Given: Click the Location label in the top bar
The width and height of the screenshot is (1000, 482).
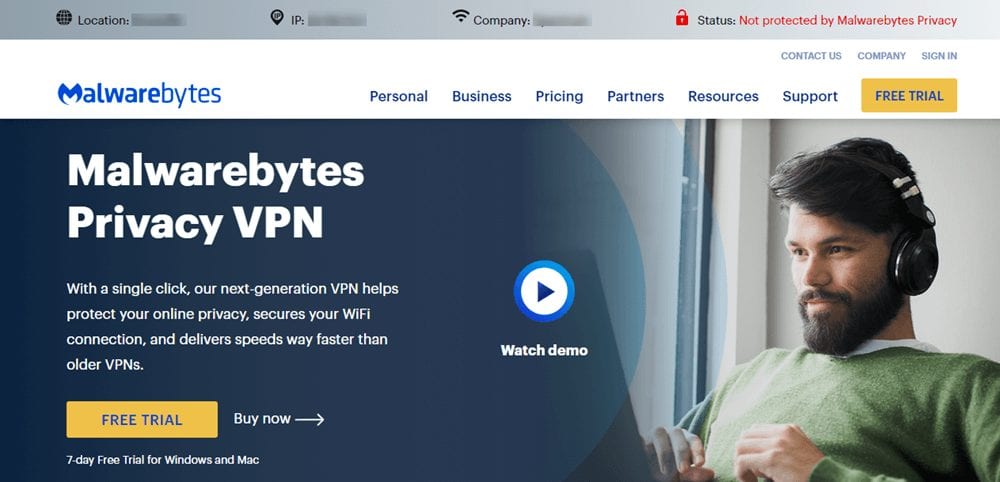Looking at the screenshot, I should [103, 20].
